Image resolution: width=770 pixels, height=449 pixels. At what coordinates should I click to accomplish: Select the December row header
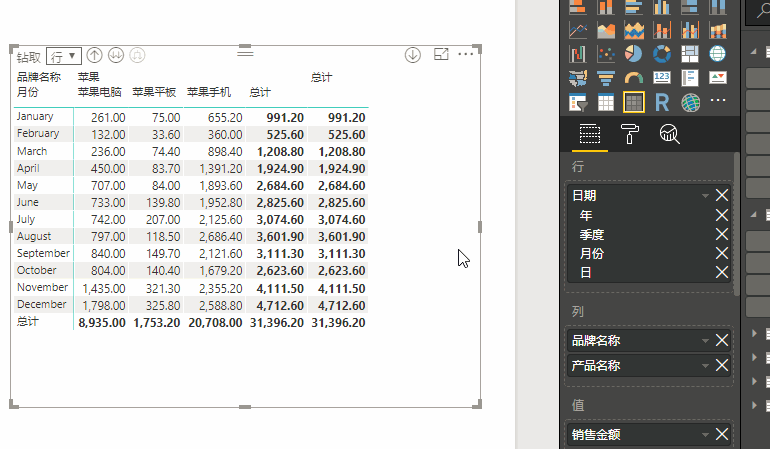[41, 305]
